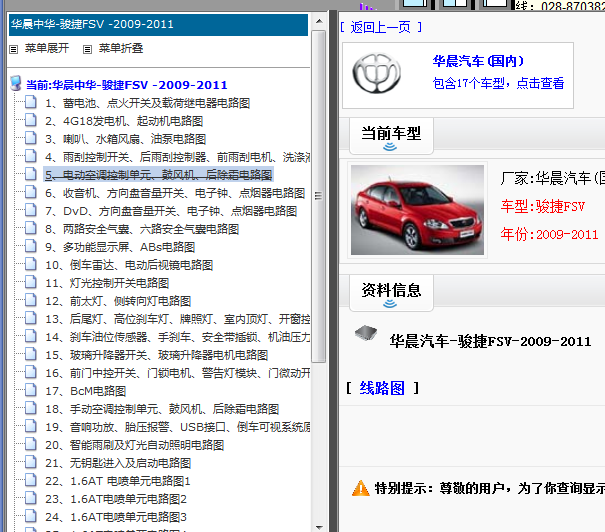This screenshot has width=605, height=532.
Task: Click document icon for item 11 灯光控制开关
Action: click(x=31, y=282)
